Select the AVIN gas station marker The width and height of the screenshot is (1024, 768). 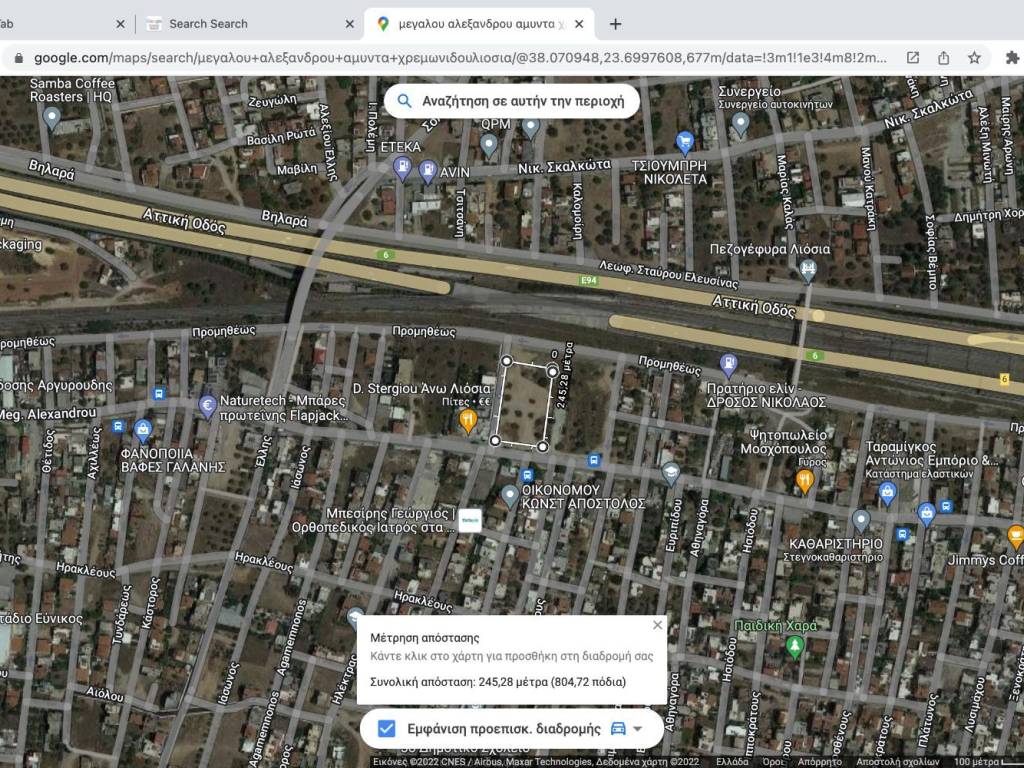click(x=428, y=171)
